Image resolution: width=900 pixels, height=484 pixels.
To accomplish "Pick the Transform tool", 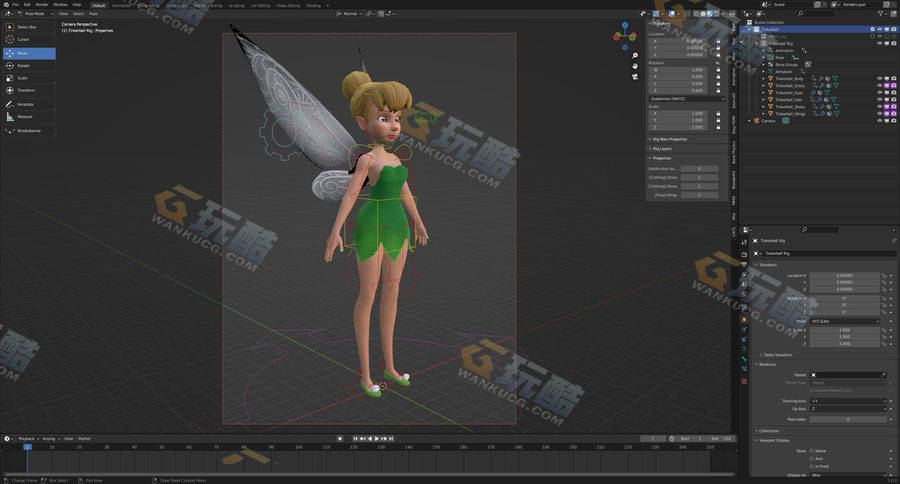I will click(29, 91).
